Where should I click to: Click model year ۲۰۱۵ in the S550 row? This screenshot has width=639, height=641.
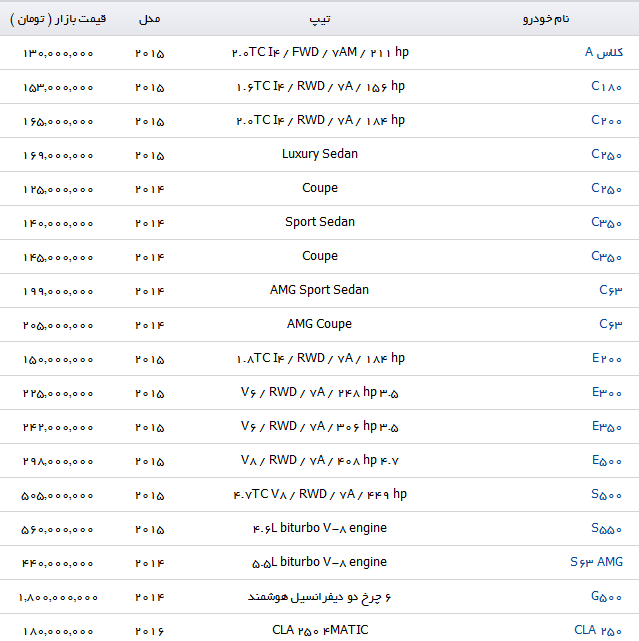150,529
